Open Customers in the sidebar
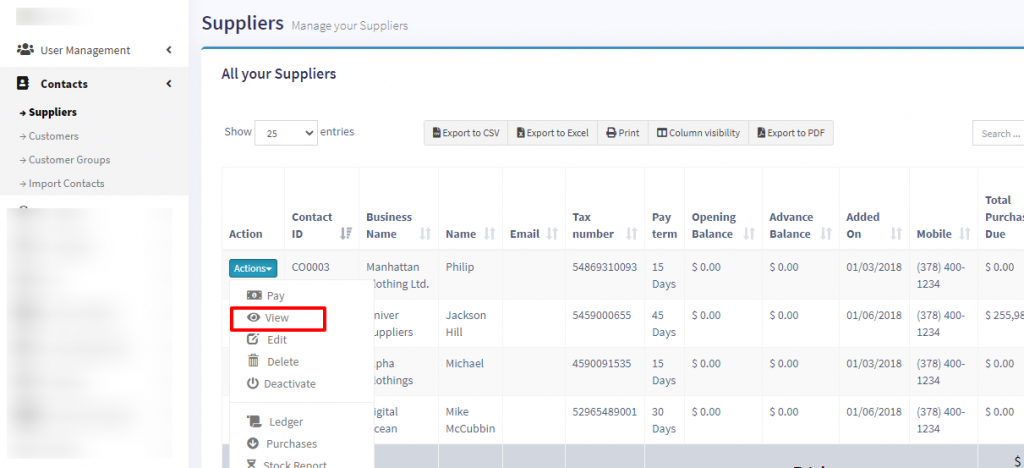Screen dimensions: 1024x468 [x=53, y=136]
